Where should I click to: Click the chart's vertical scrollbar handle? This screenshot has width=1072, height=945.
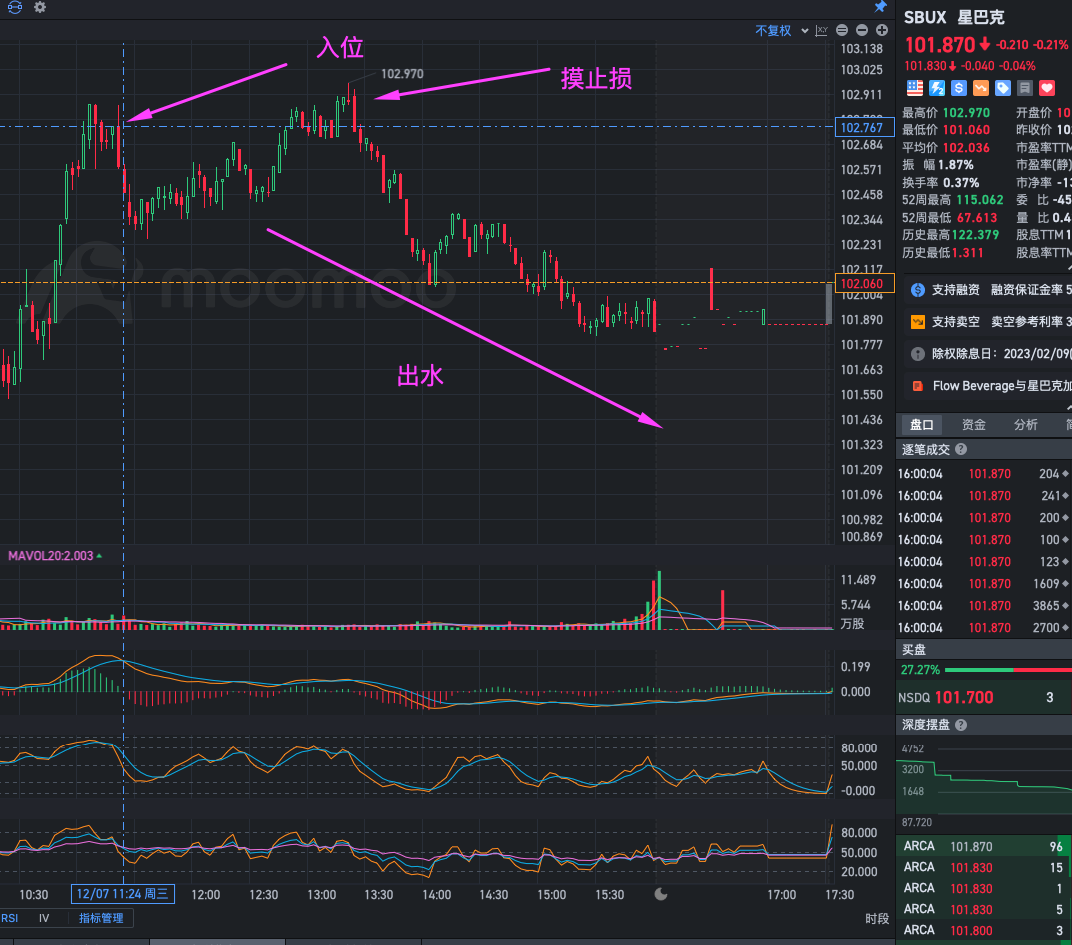coord(829,304)
